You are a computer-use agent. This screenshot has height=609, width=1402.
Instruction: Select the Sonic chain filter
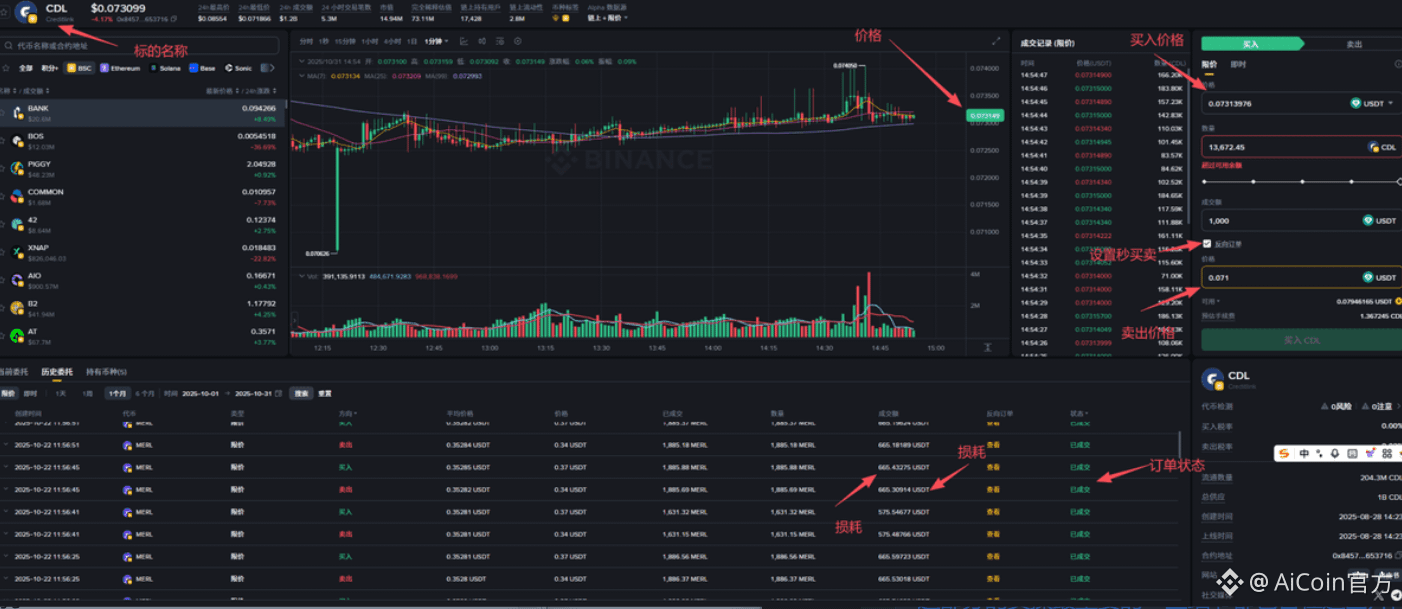(x=238, y=68)
